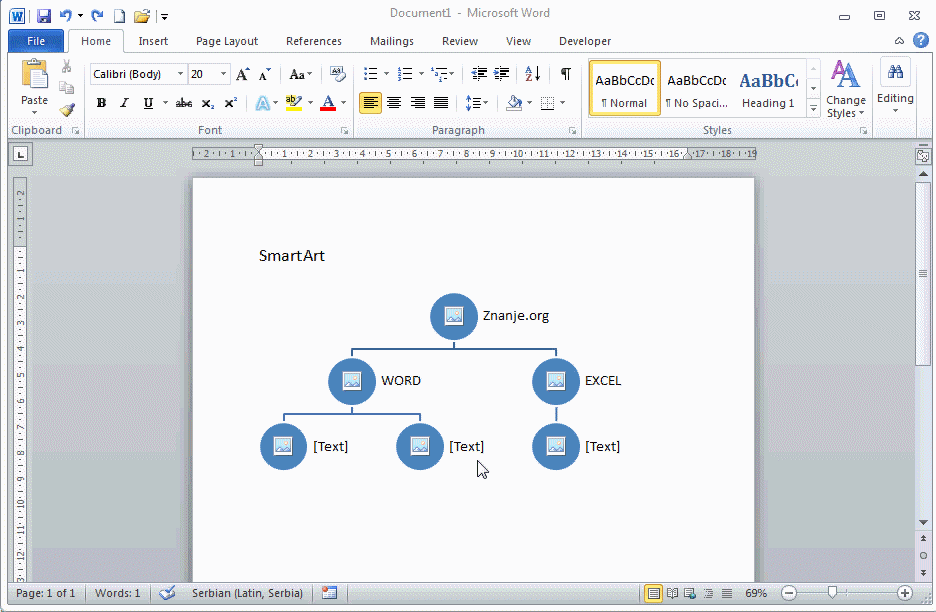Enable Center text alignment
Screen dimensions: 936x612
(394, 103)
